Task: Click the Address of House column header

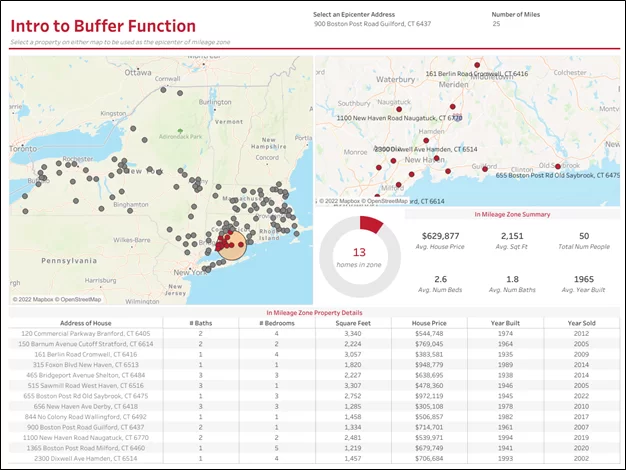Action: 85,323
